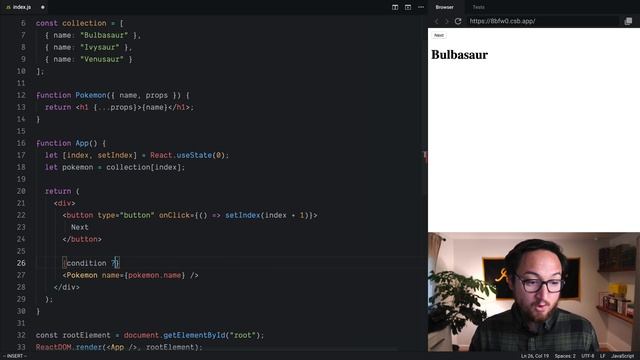Image resolution: width=640 pixels, height=360 pixels.
Task: Switch to the Tests tab
Action: coord(478,7)
